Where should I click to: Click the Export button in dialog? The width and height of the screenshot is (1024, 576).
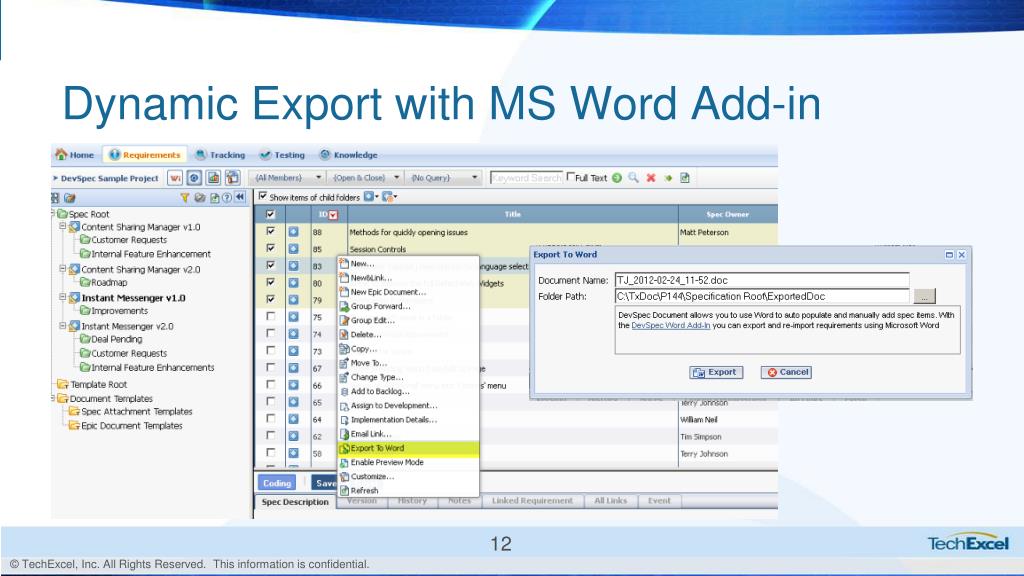[716, 372]
